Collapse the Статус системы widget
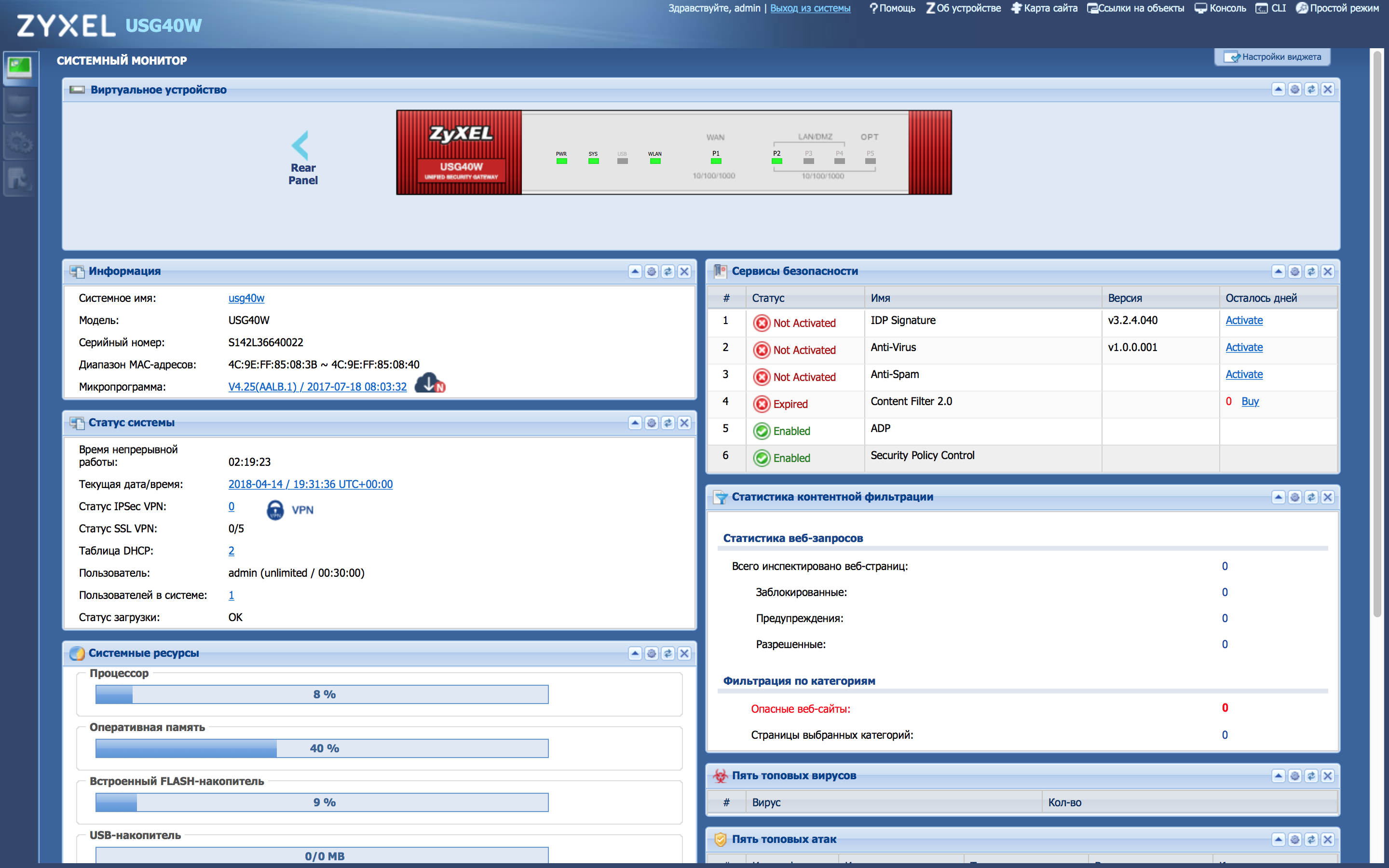Image resolution: width=1389 pixels, height=868 pixels. tap(635, 423)
